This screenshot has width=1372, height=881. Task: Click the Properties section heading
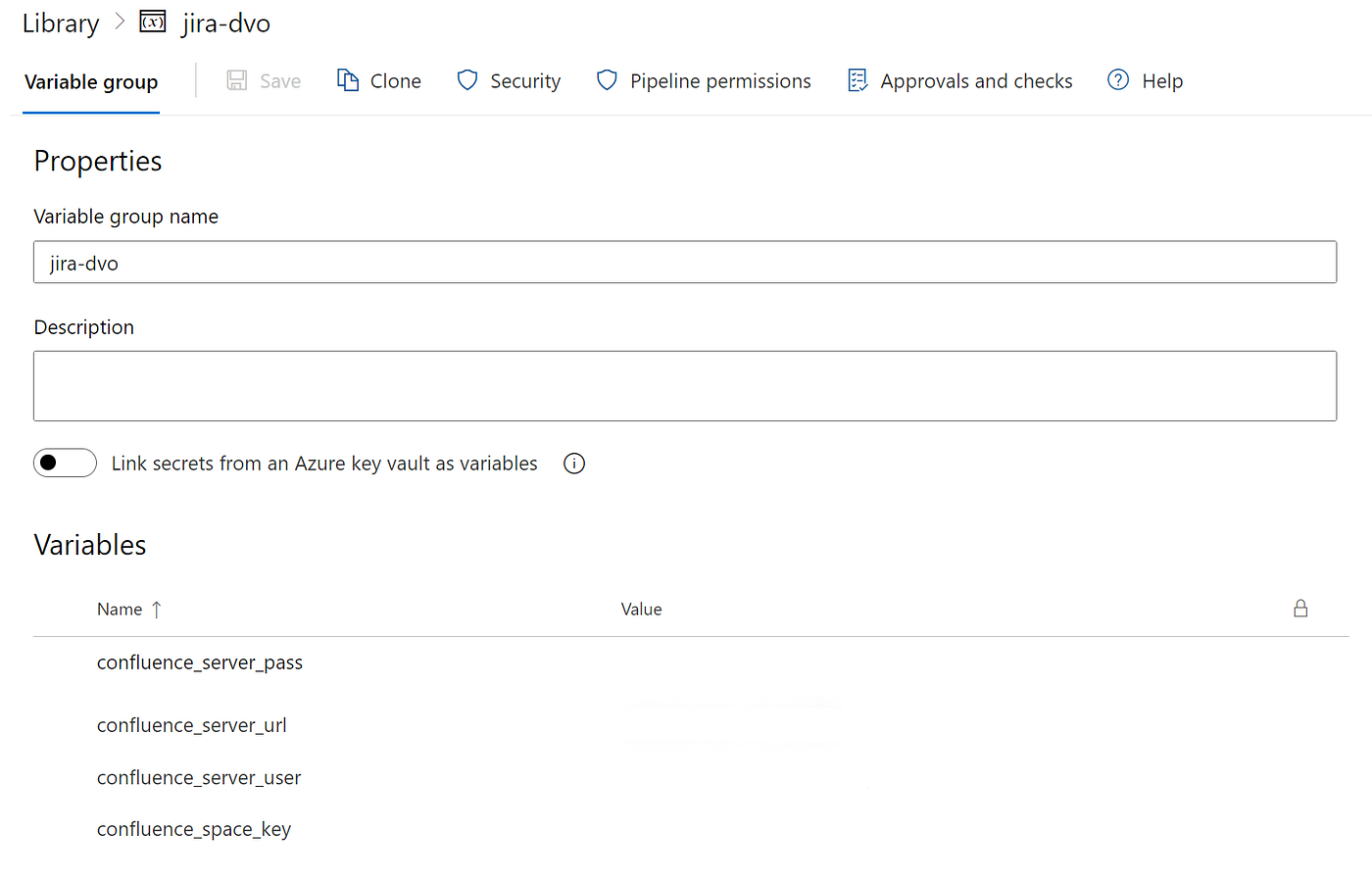[x=98, y=162]
